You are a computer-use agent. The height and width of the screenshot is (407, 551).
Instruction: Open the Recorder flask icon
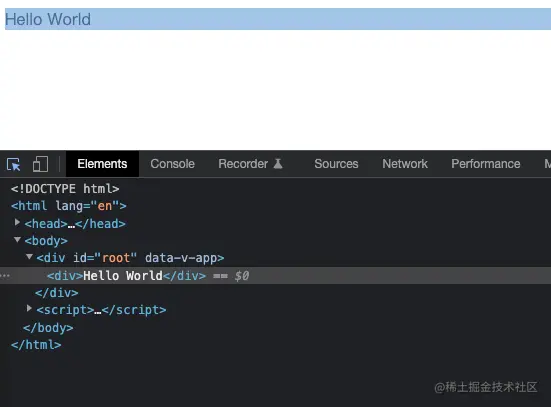(278, 164)
